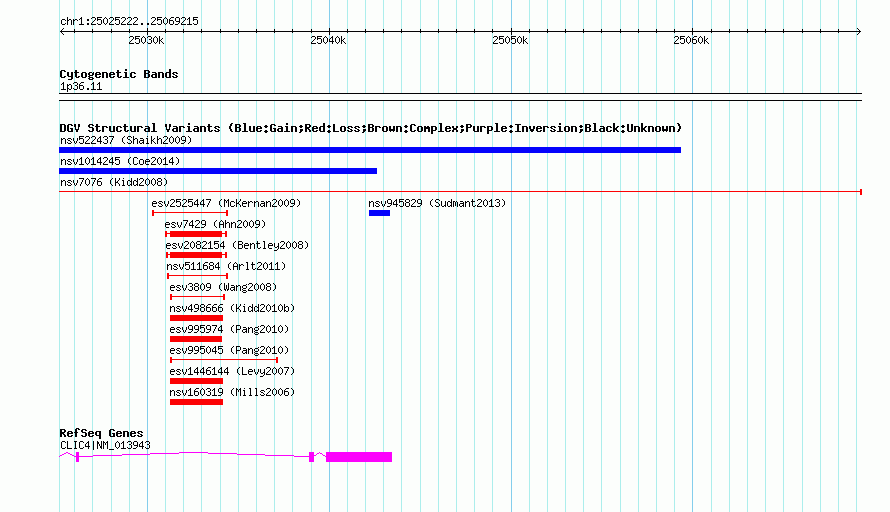Viewport: 890px width, 512px height.
Task: Open esv1446144 (Levy2007) variant label
Action: tap(232, 371)
